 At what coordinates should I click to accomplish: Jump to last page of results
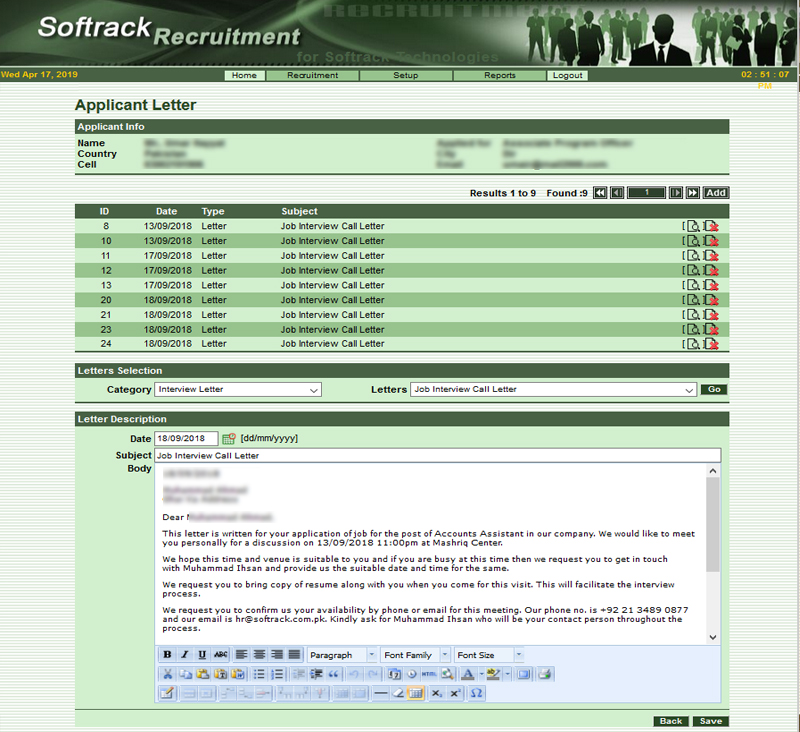692,192
